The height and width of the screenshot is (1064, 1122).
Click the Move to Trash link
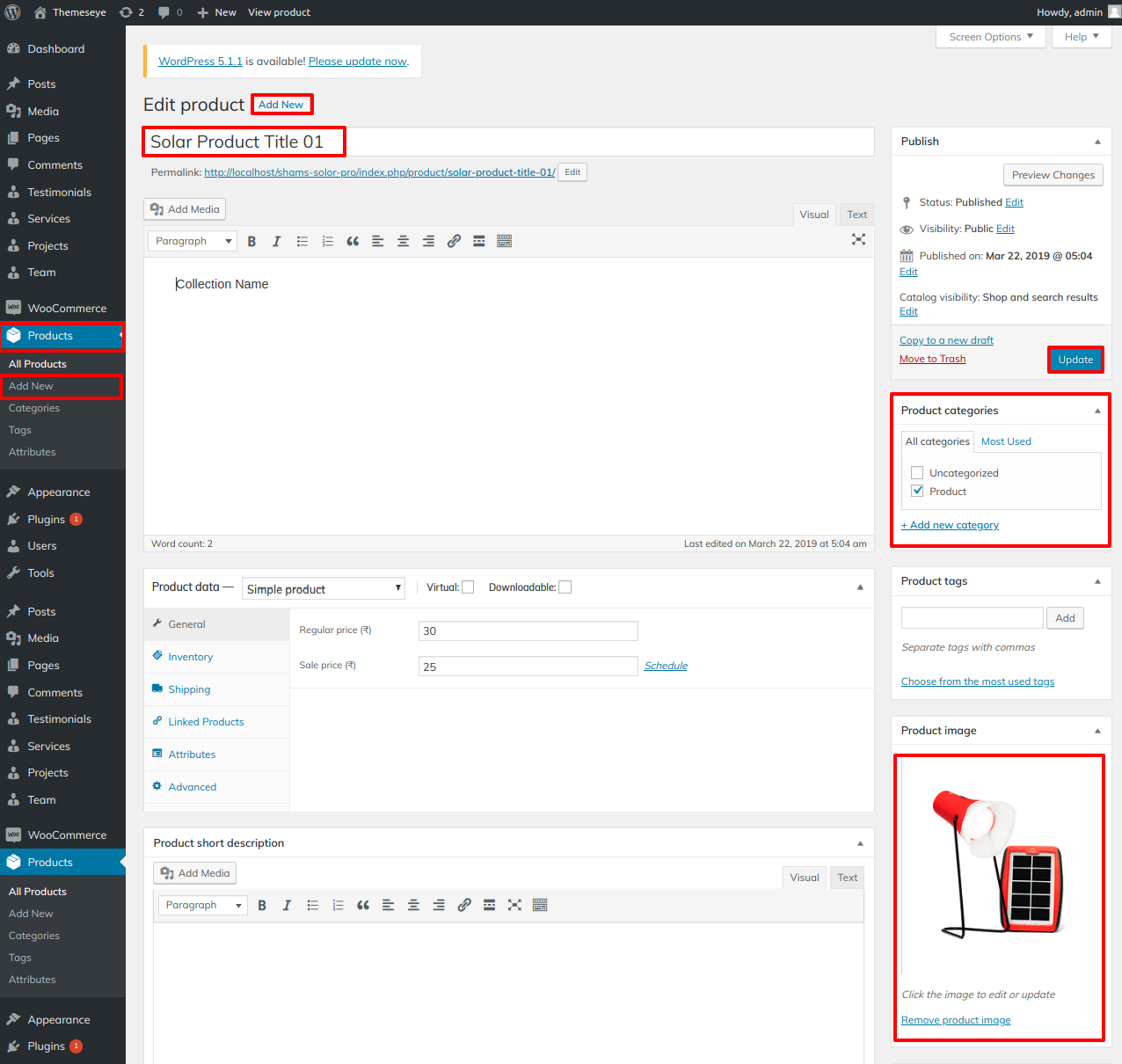click(932, 359)
